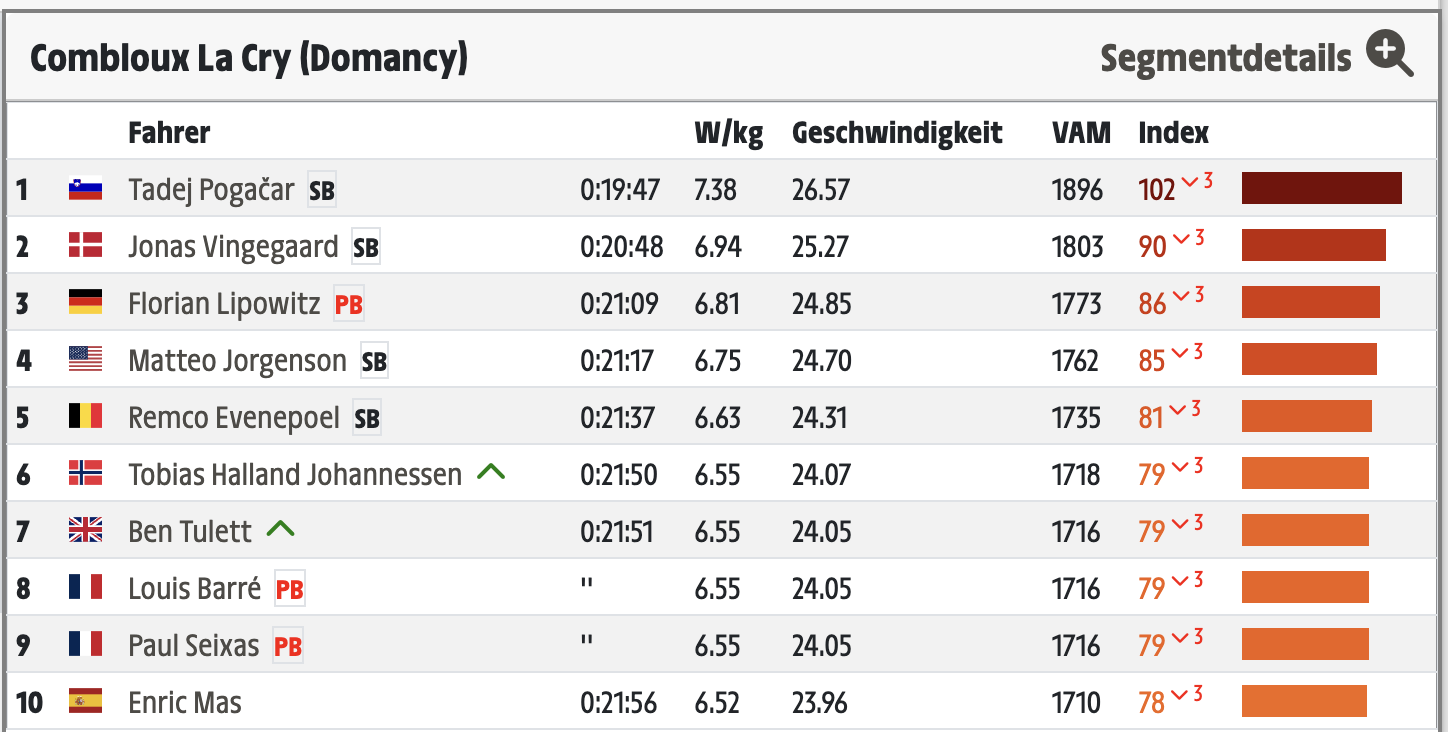This screenshot has height=732, width=1448.
Task: Click the German flag beside Florian Lipowitz
Action: pyautogui.click(x=85, y=303)
